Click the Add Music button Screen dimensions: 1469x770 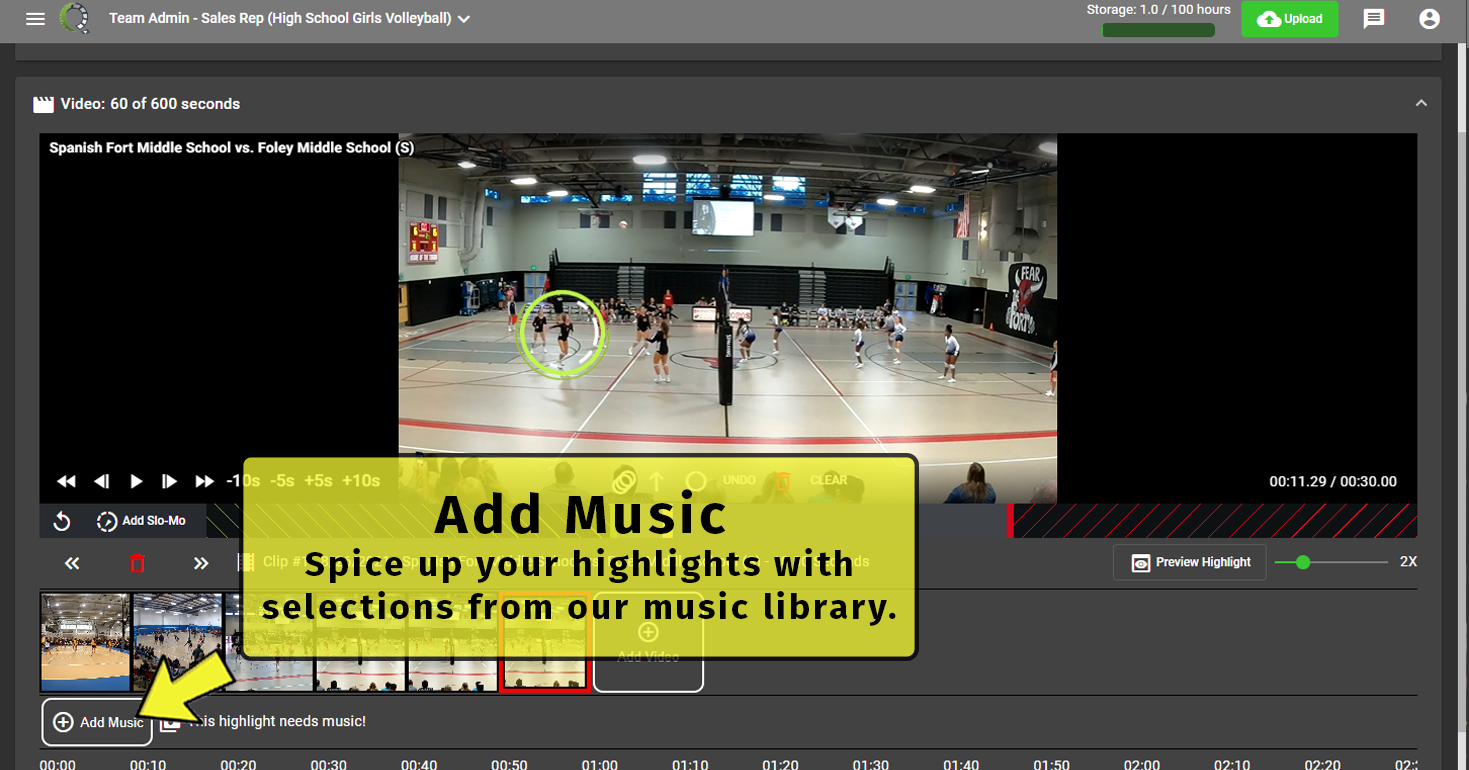[x=97, y=722]
